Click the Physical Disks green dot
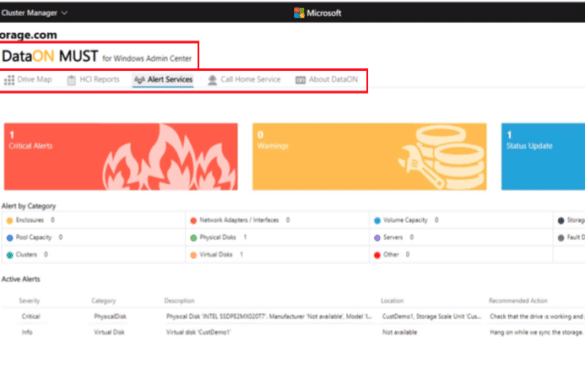The width and height of the screenshot is (585, 390). pyautogui.click(x=193, y=238)
